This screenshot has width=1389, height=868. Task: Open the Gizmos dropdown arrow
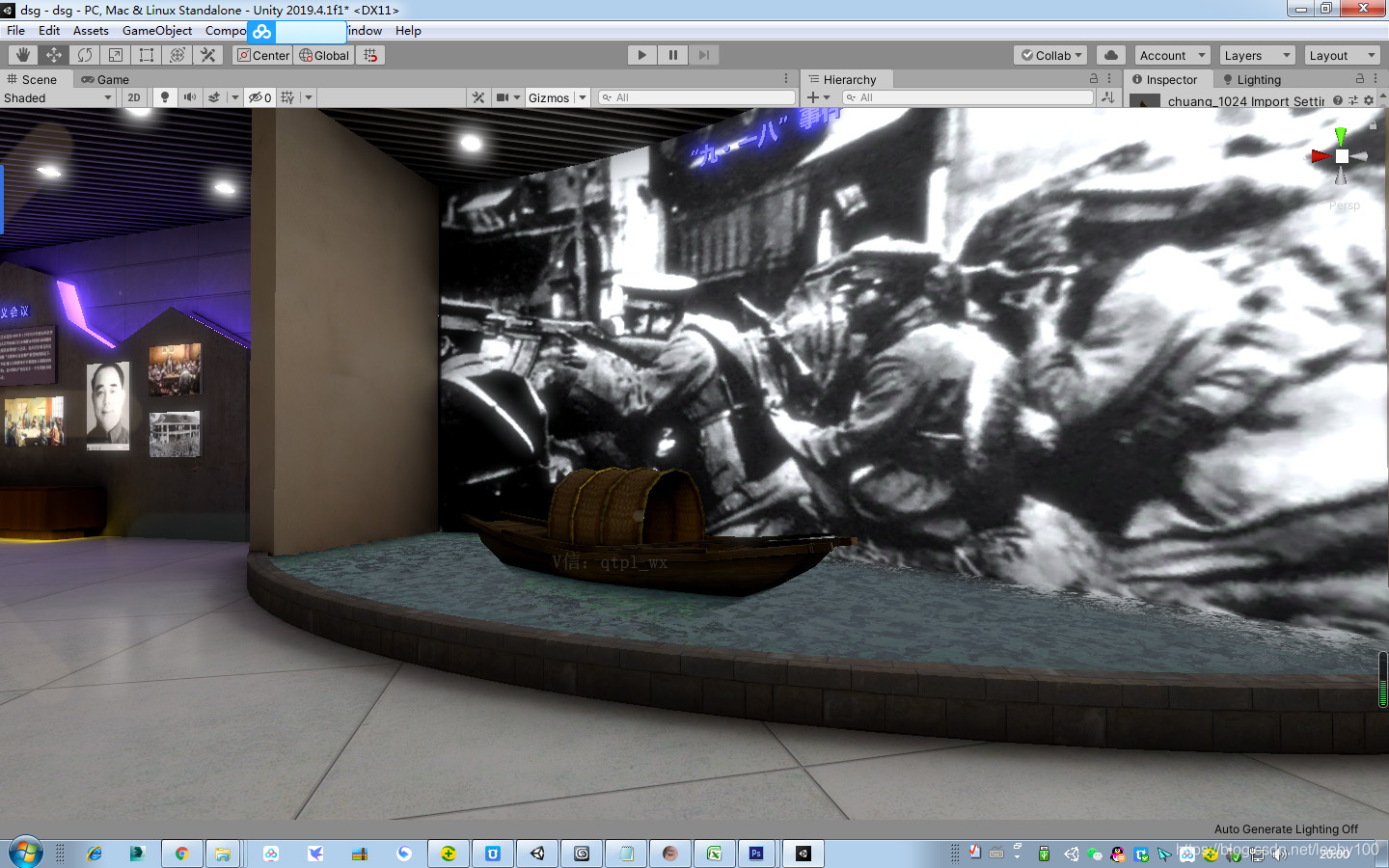point(583,97)
